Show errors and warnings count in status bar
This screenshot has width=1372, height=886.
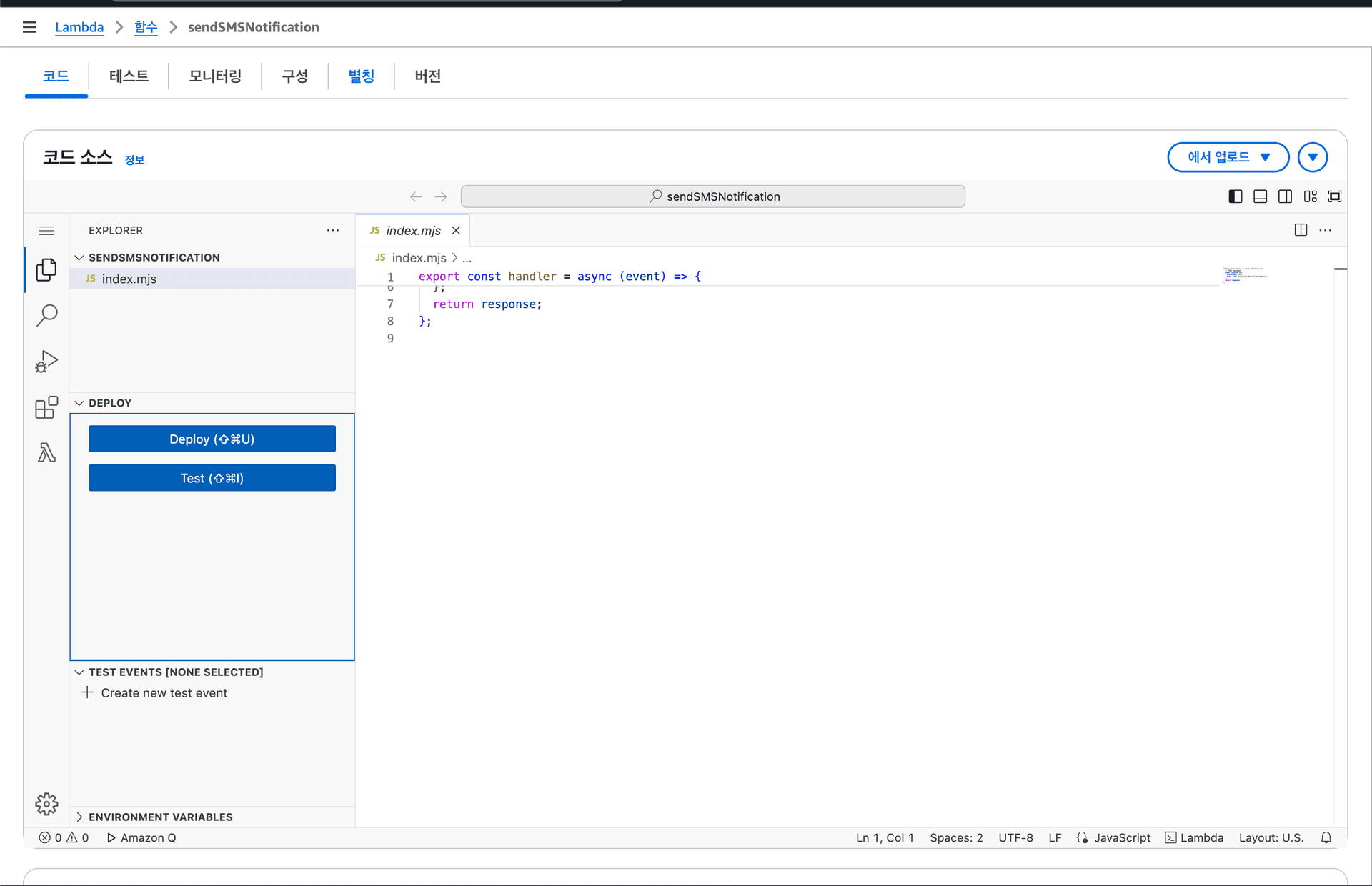coord(64,837)
